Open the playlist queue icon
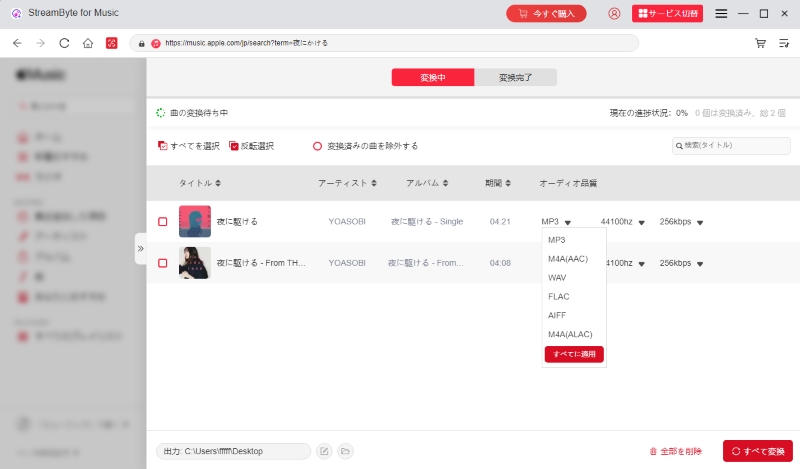Viewport: 800px width, 469px height. (783, 43)
